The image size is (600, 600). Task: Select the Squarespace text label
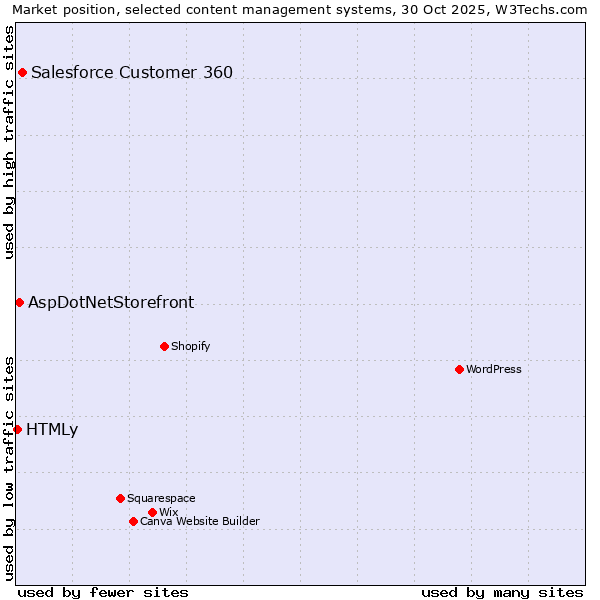[161, 498]
